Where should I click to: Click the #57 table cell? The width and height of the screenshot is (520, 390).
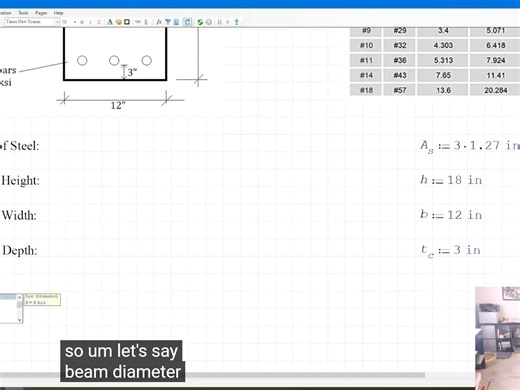click(400, 90)
